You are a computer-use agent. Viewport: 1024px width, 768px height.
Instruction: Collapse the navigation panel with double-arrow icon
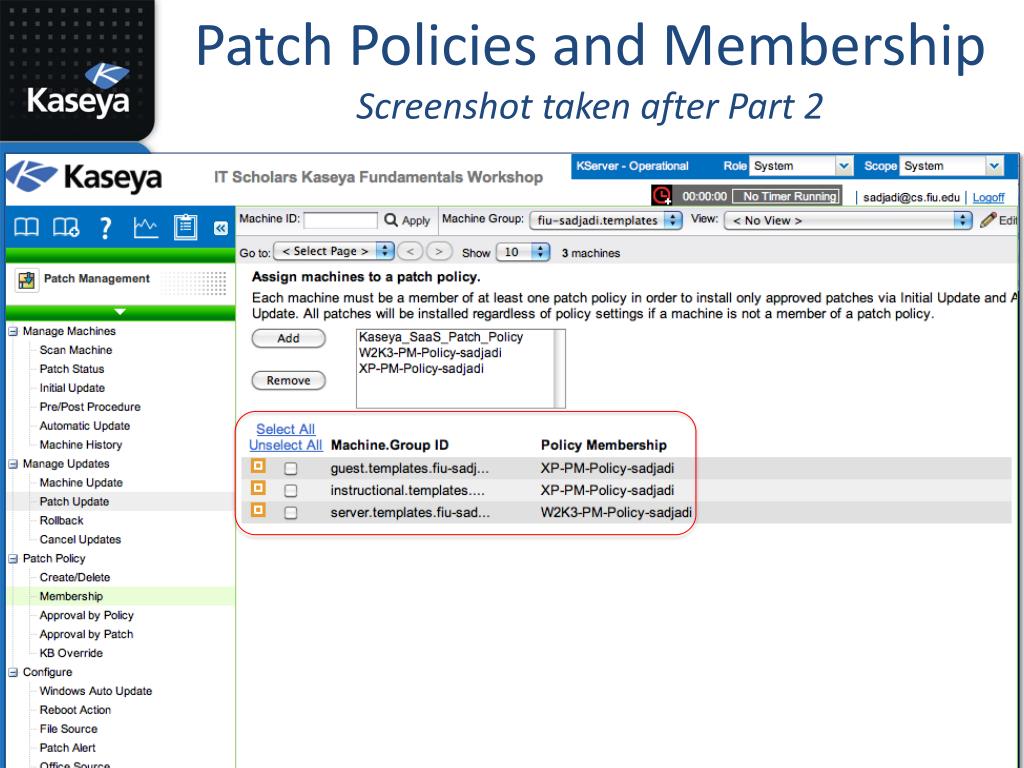click(x=221, y=228)
